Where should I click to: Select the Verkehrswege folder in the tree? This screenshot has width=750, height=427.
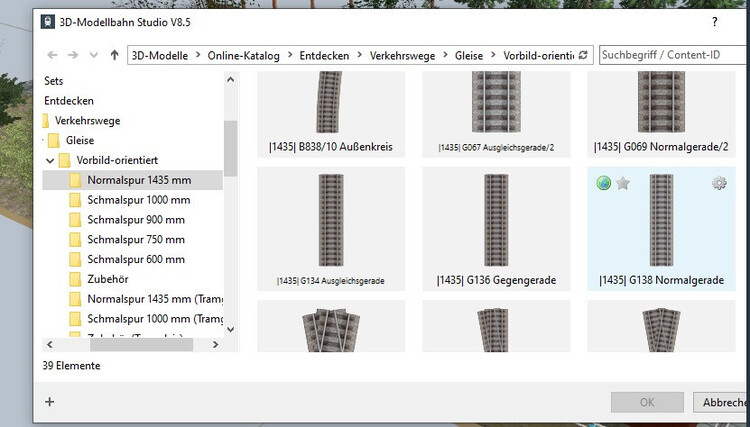(x=87, y=120)
